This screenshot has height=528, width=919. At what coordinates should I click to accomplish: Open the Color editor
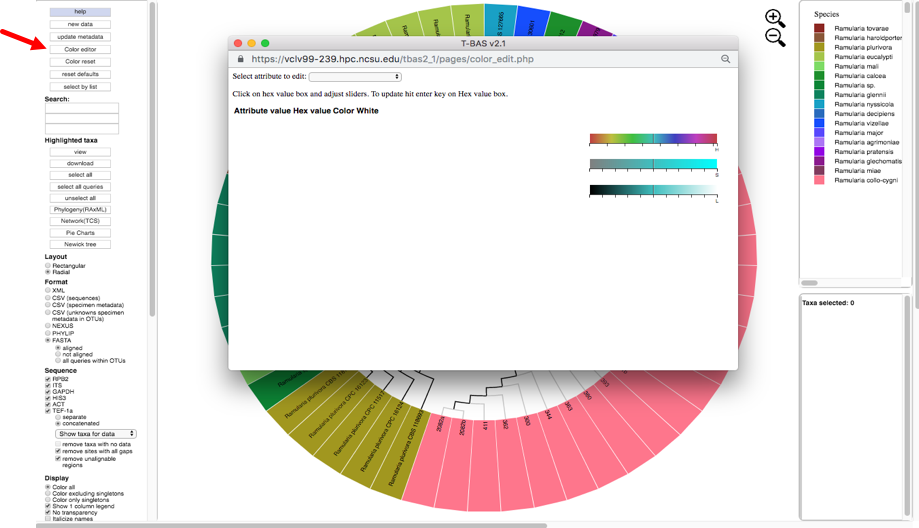pyautogui.click(x=80, y=50)
